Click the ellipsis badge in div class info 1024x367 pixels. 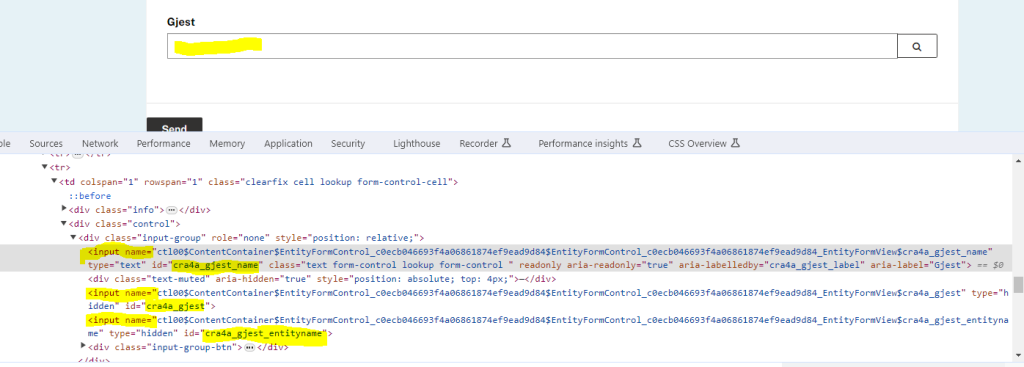[172, 210]
